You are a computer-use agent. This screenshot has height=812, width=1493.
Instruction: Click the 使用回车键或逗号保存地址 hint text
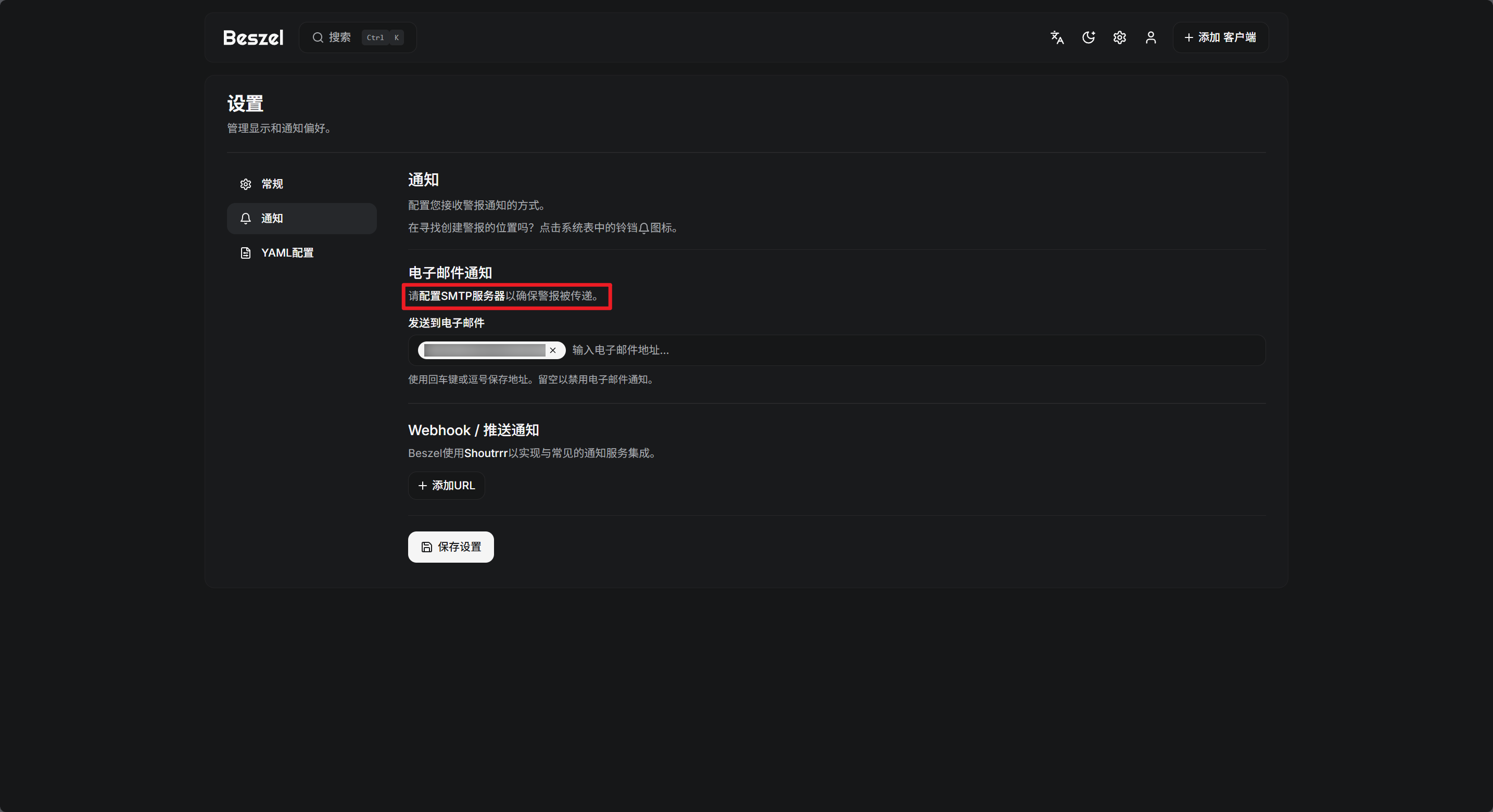(x=532, y=379)
